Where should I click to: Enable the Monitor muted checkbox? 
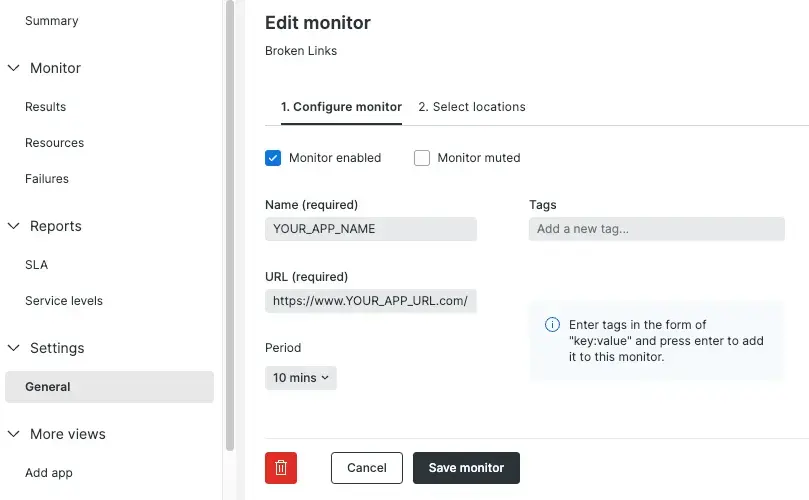coord(422,158)
